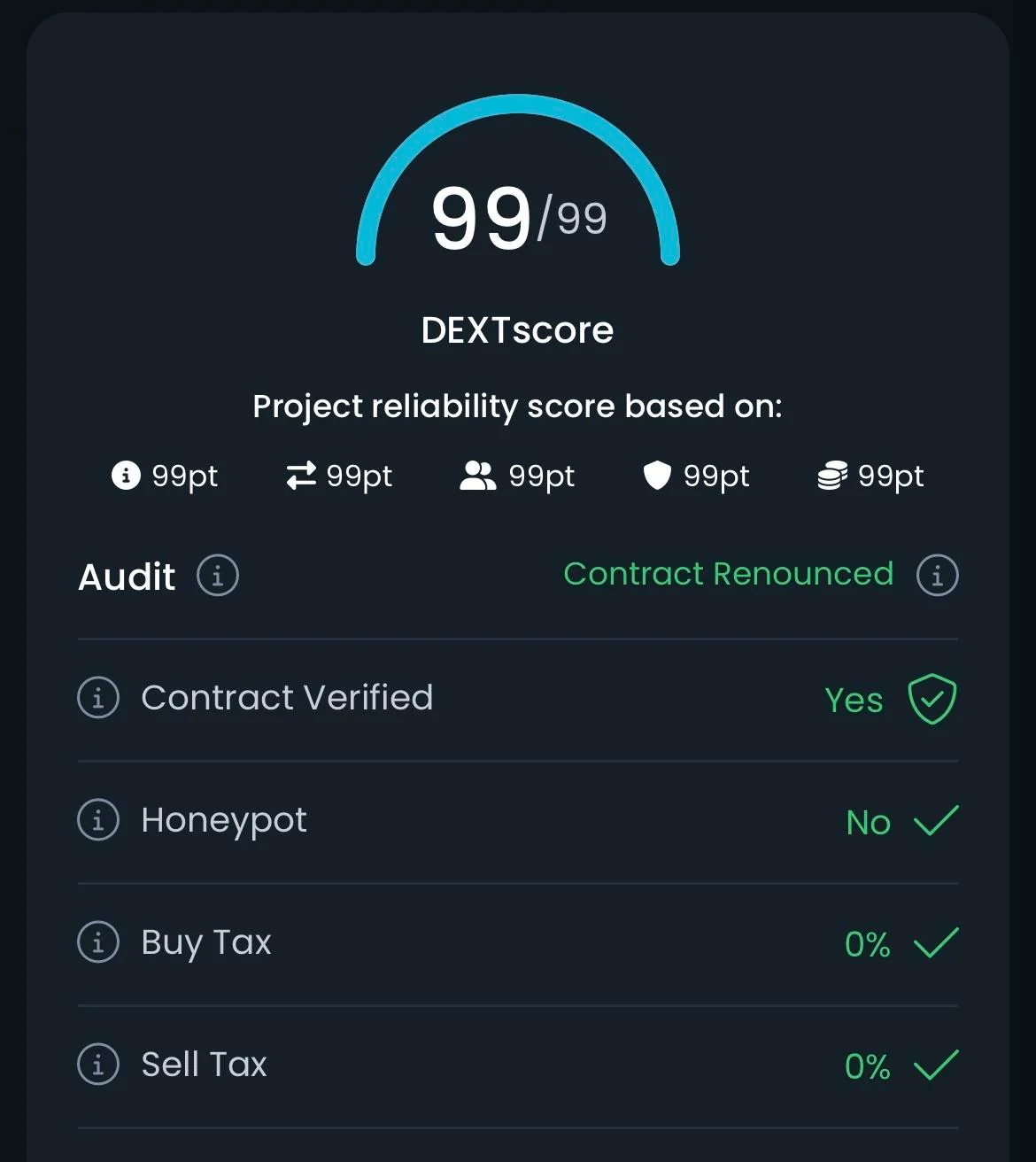1036x1162 pixels.
Task: Tap the Contract Verified Yes value
Action: pyautogui.click(x=854, y=700)
